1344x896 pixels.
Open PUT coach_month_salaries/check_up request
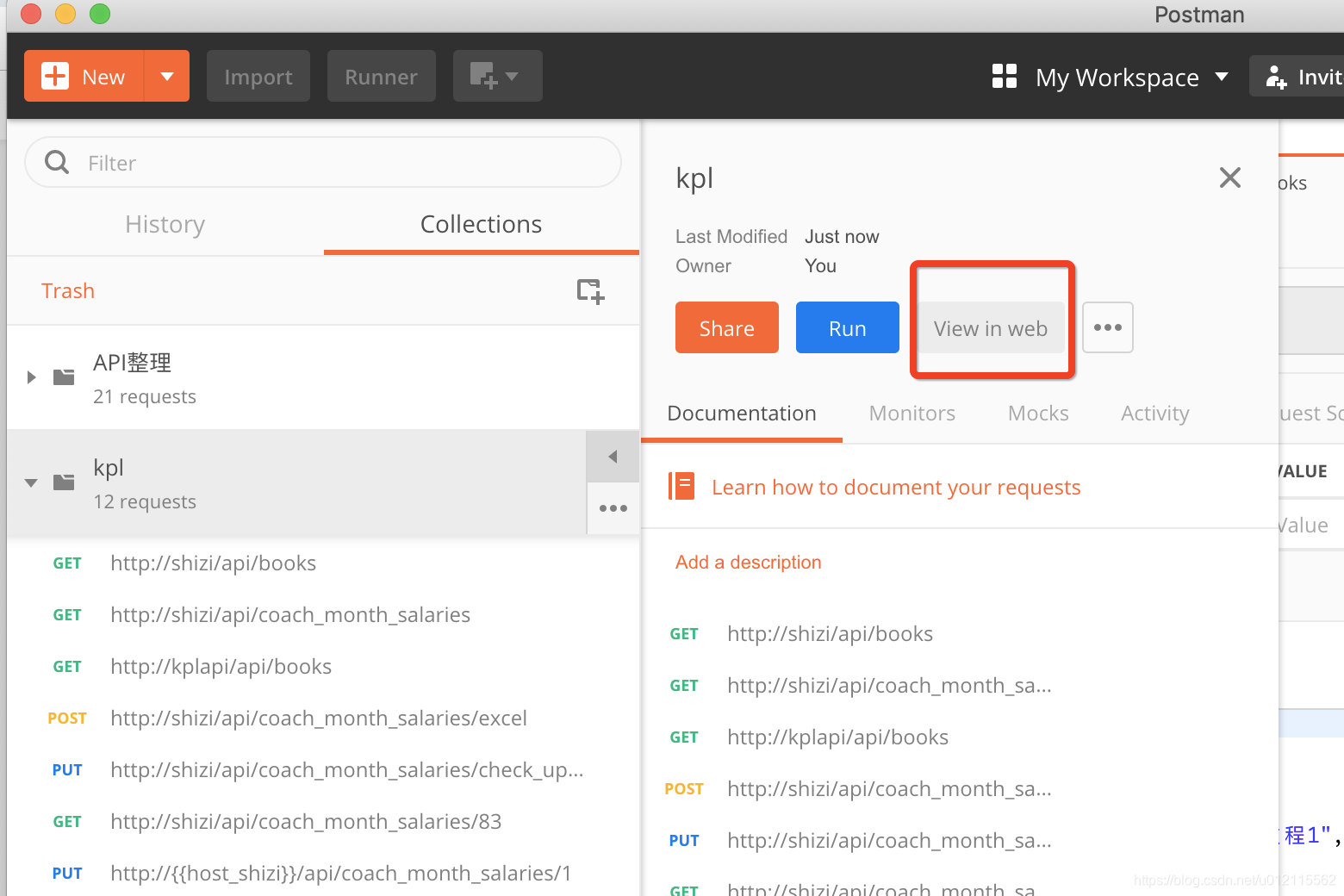[x=323, y=770]
